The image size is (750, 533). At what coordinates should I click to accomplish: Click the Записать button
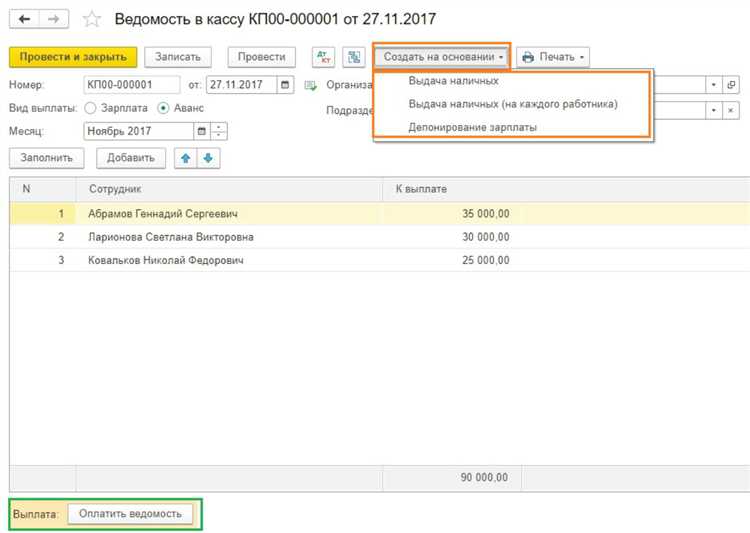click(x=177, y=57)
